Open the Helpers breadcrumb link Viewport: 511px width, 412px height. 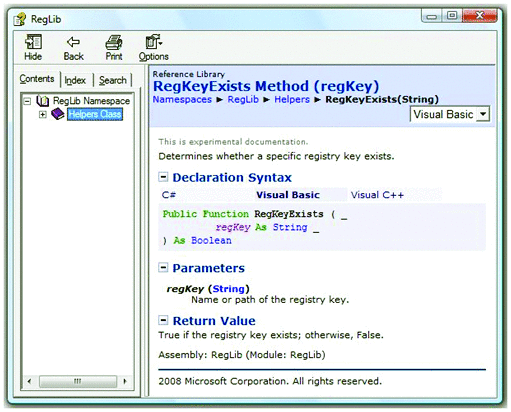pyautogui.click(x=292, y=99)
